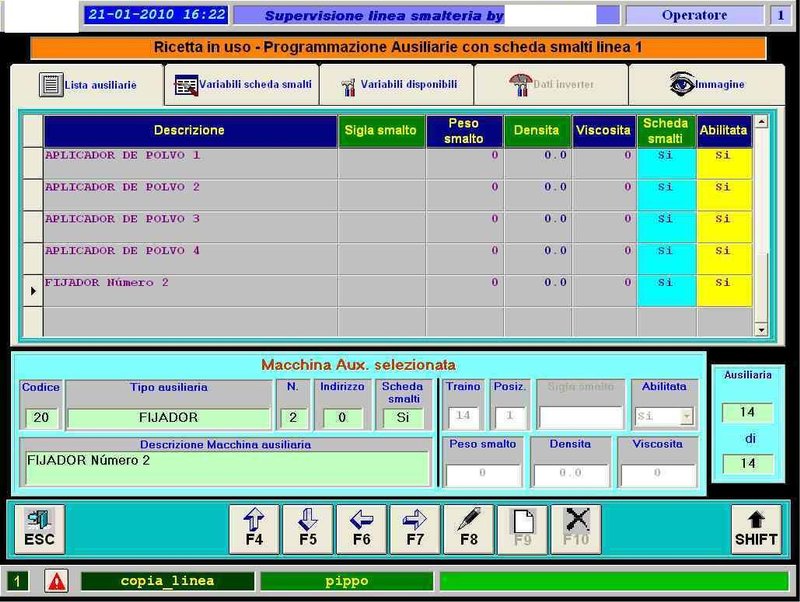Screen dimensions: 800x602
Task: Click the Descrizione column header
Action: (190, 131)
